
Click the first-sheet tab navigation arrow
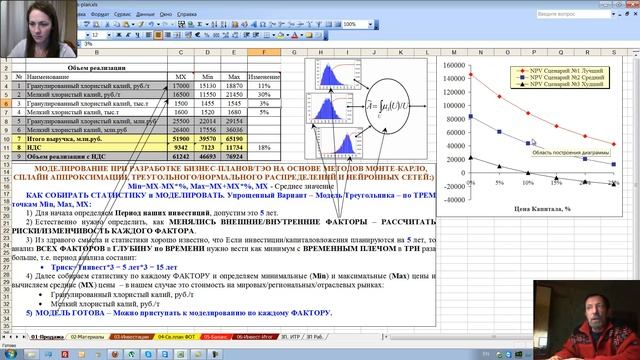4,337
